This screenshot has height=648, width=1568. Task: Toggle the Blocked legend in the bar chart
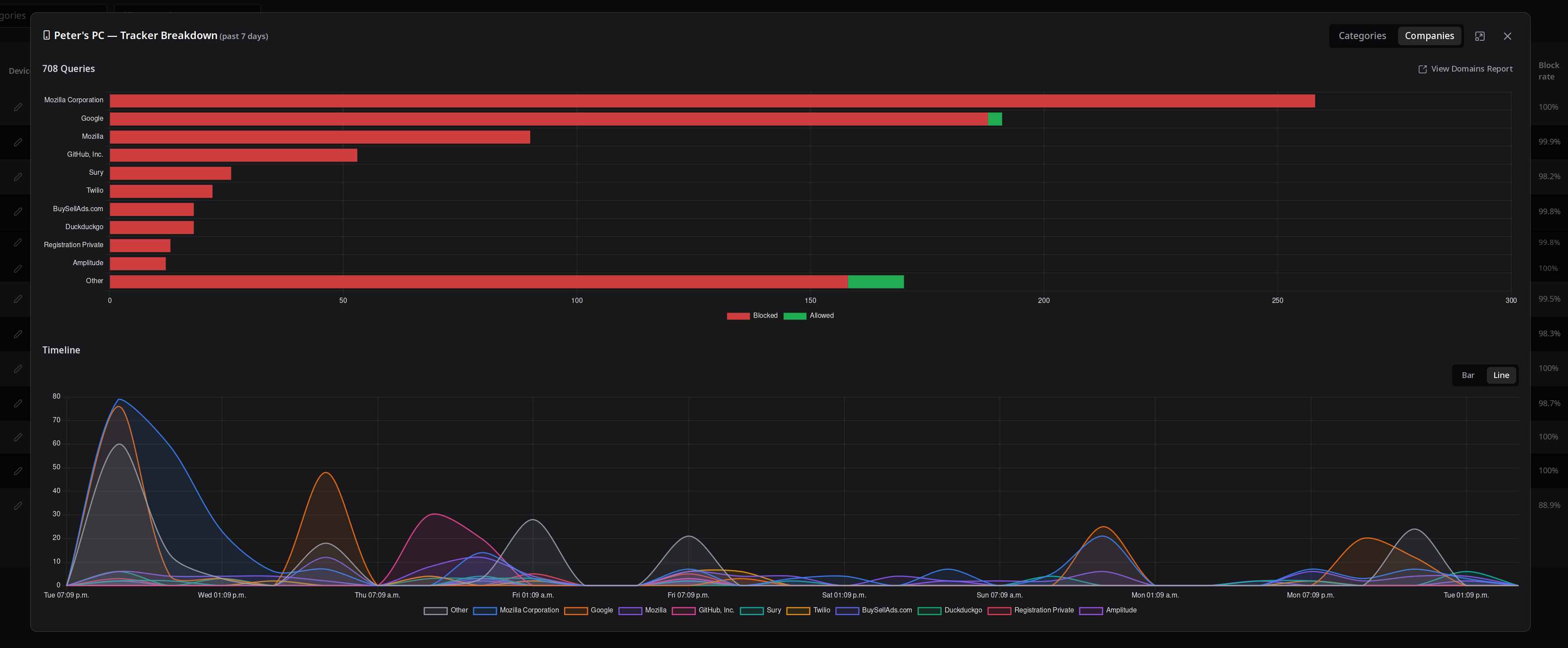tap(752, 316)
